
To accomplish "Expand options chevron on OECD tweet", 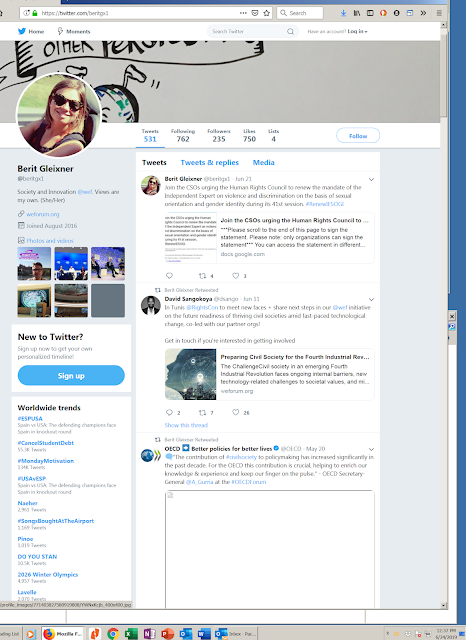I will [x=371, y=449].
